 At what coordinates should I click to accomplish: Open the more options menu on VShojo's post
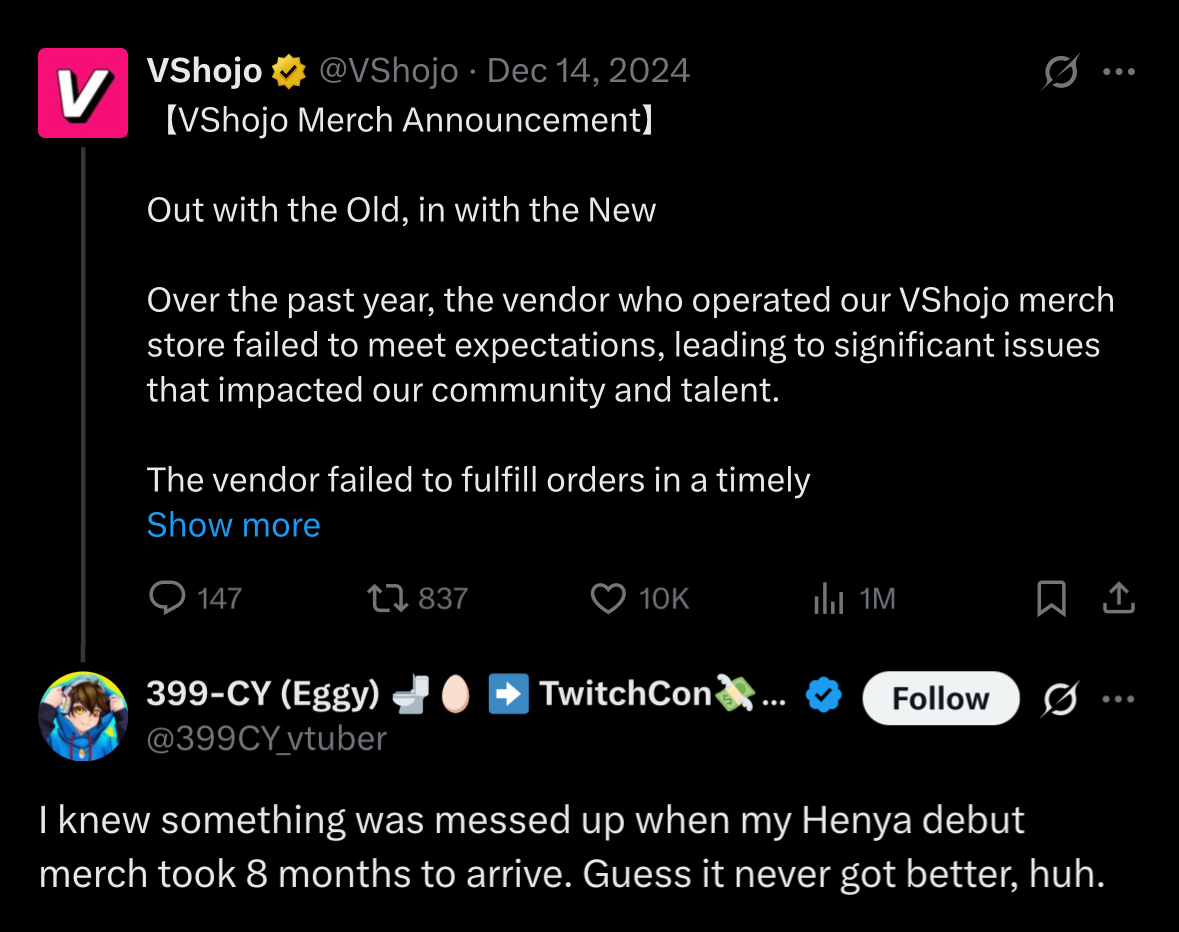coord(1118,72)
